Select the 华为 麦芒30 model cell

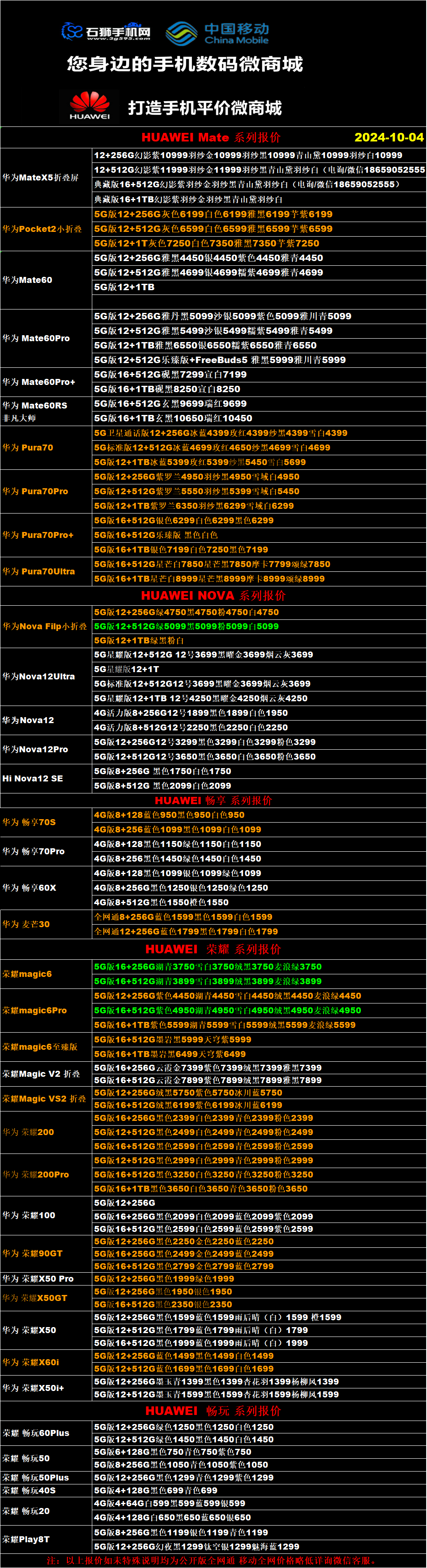(46, 925)
